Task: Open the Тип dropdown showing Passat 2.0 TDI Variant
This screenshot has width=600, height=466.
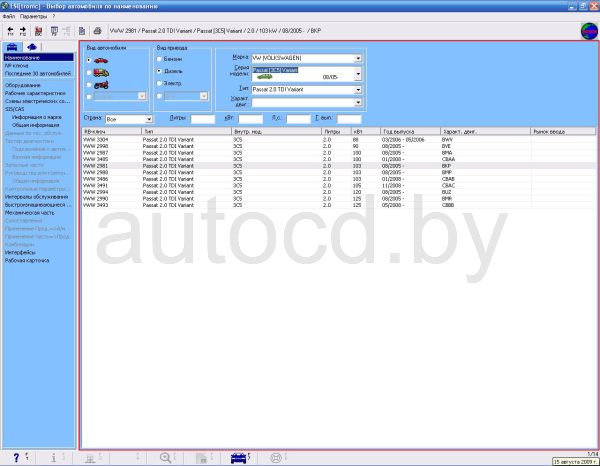Action: pos(358,90)
